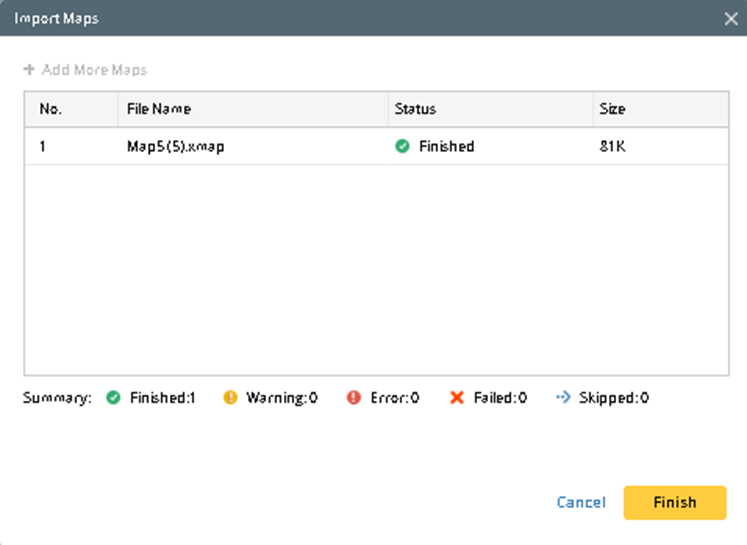This screenshot has width=747, height=545.
Task: Click the green Finished summary icon
Action: pyautogui.click(x=114, y=398)
